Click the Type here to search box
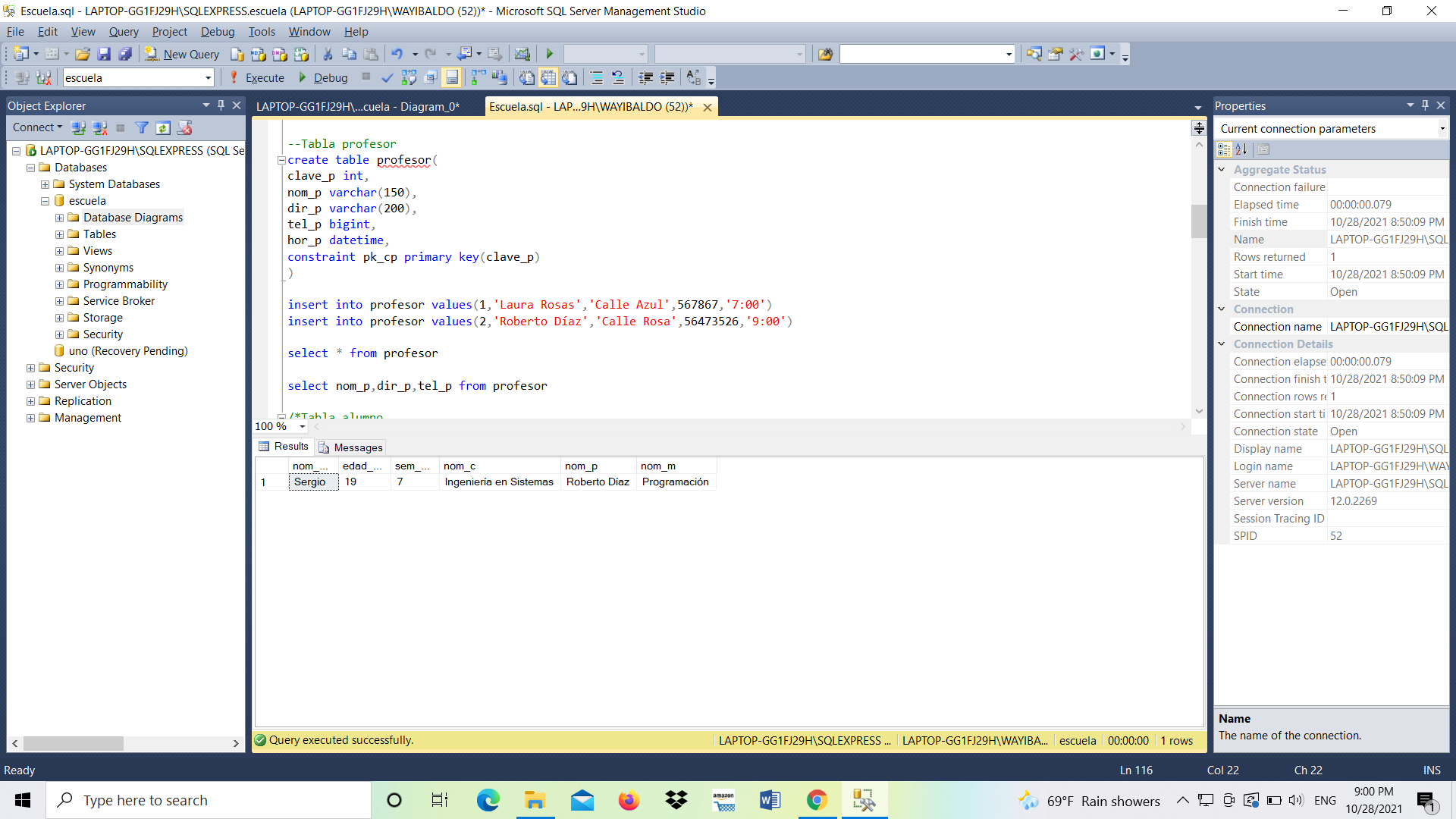This screenshot has height=819, width=1456. coord(209,800)
